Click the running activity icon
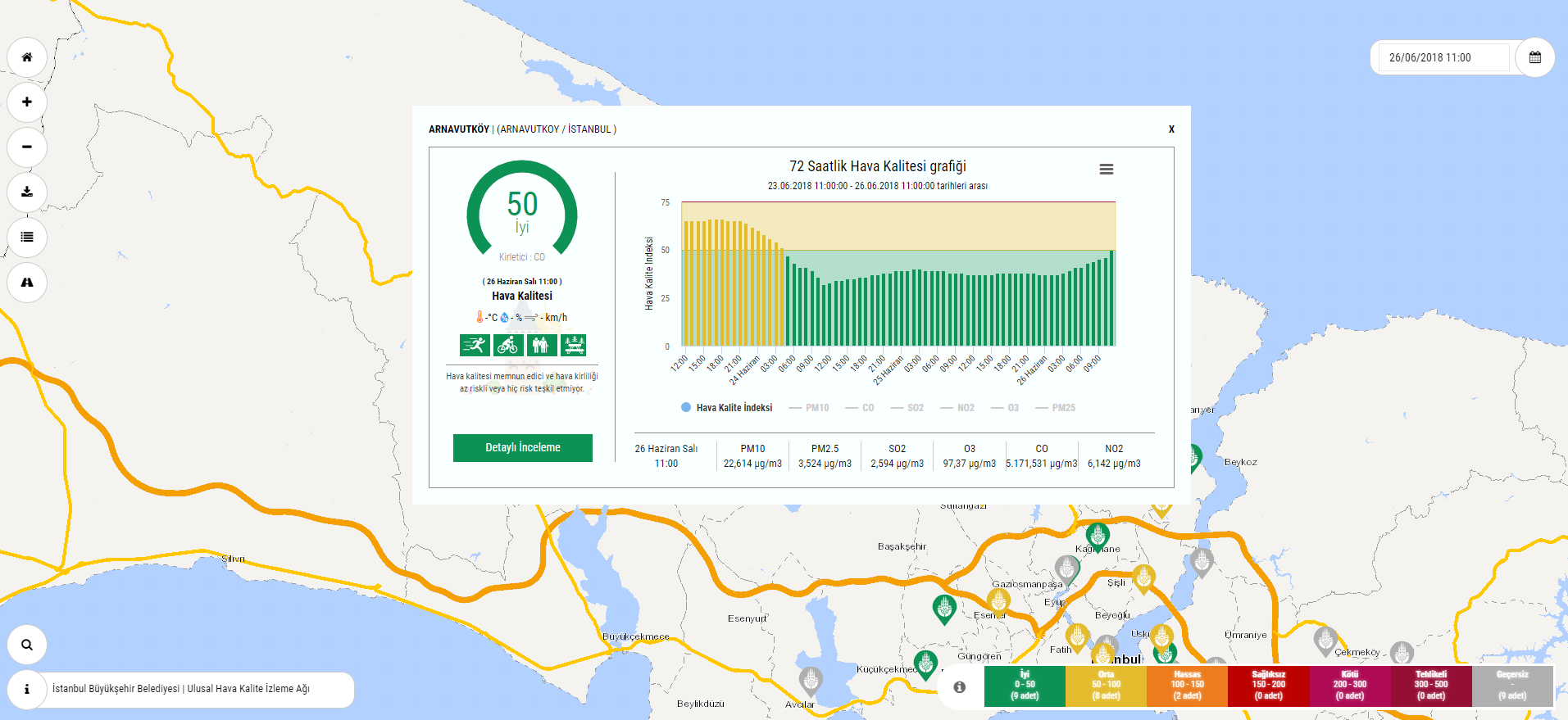The image size is (1568, 720). coord(475,345)
